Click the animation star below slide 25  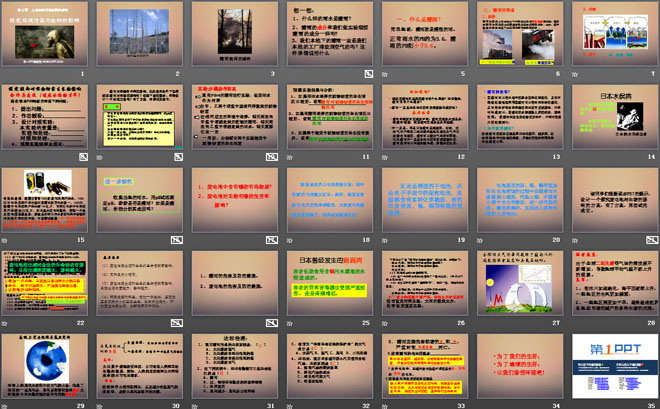click(x=290, y=323)
